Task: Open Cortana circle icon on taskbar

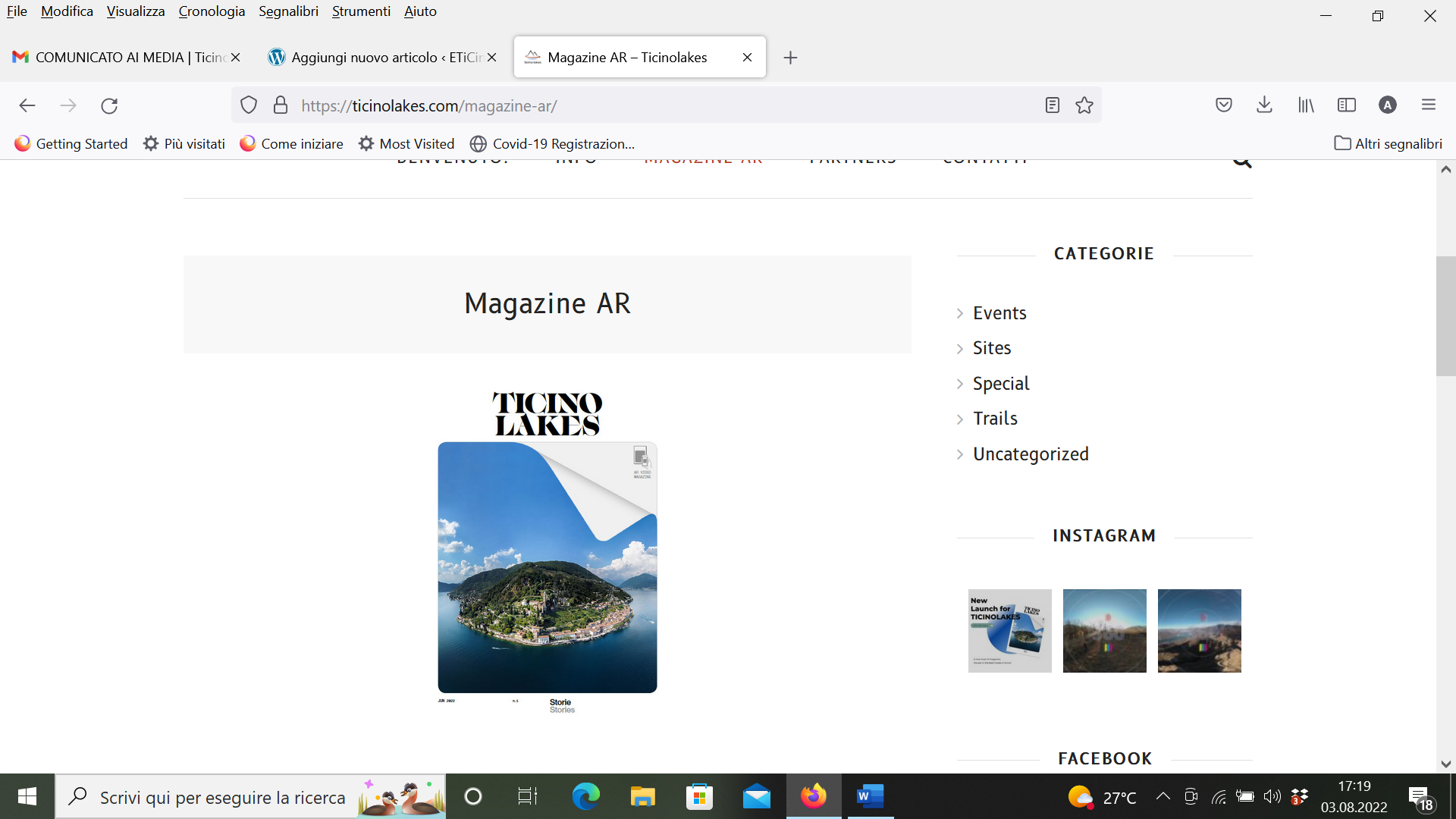Action: [473, 796]
